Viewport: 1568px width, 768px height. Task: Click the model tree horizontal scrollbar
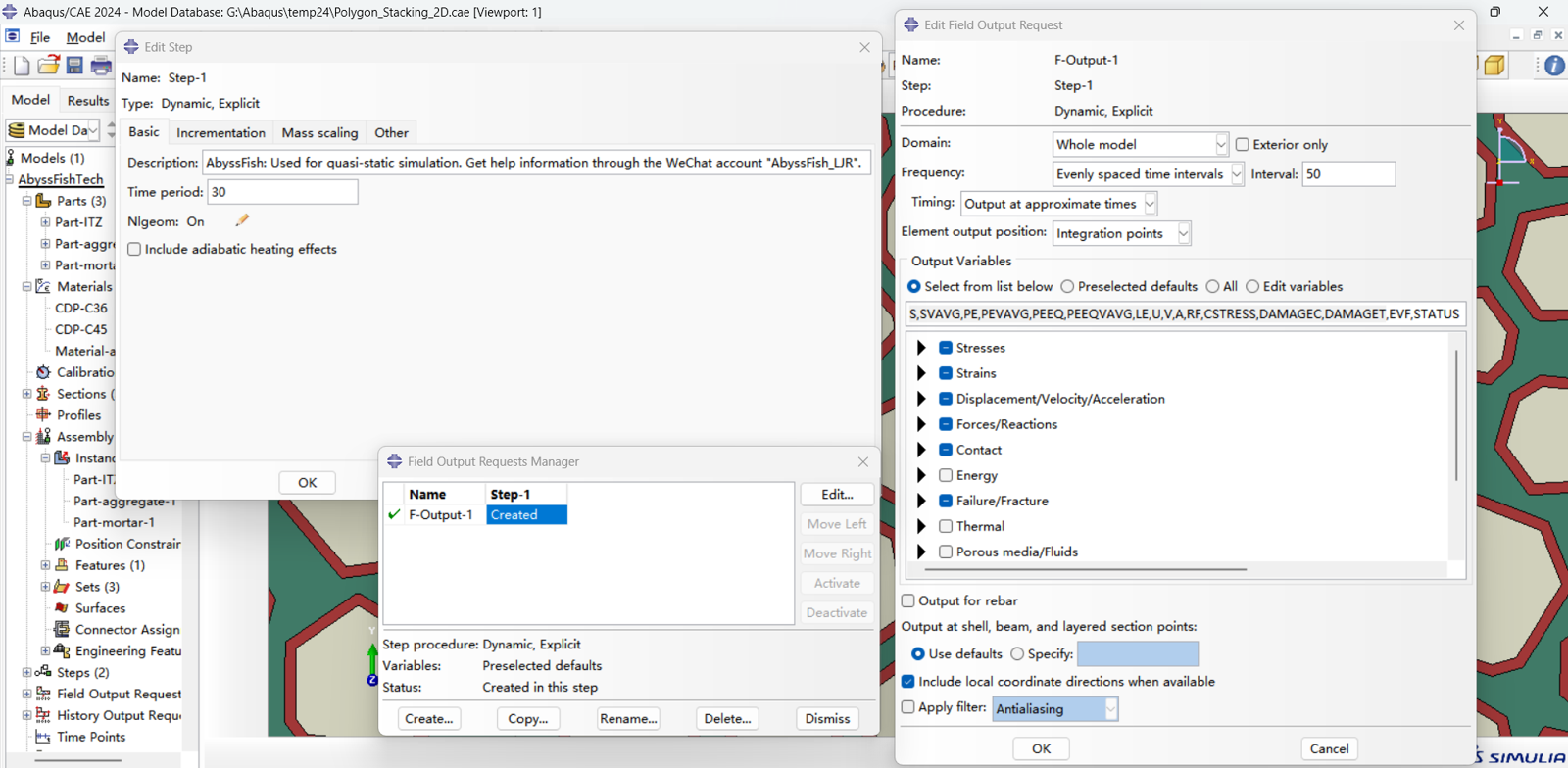(x=78, y=760)
